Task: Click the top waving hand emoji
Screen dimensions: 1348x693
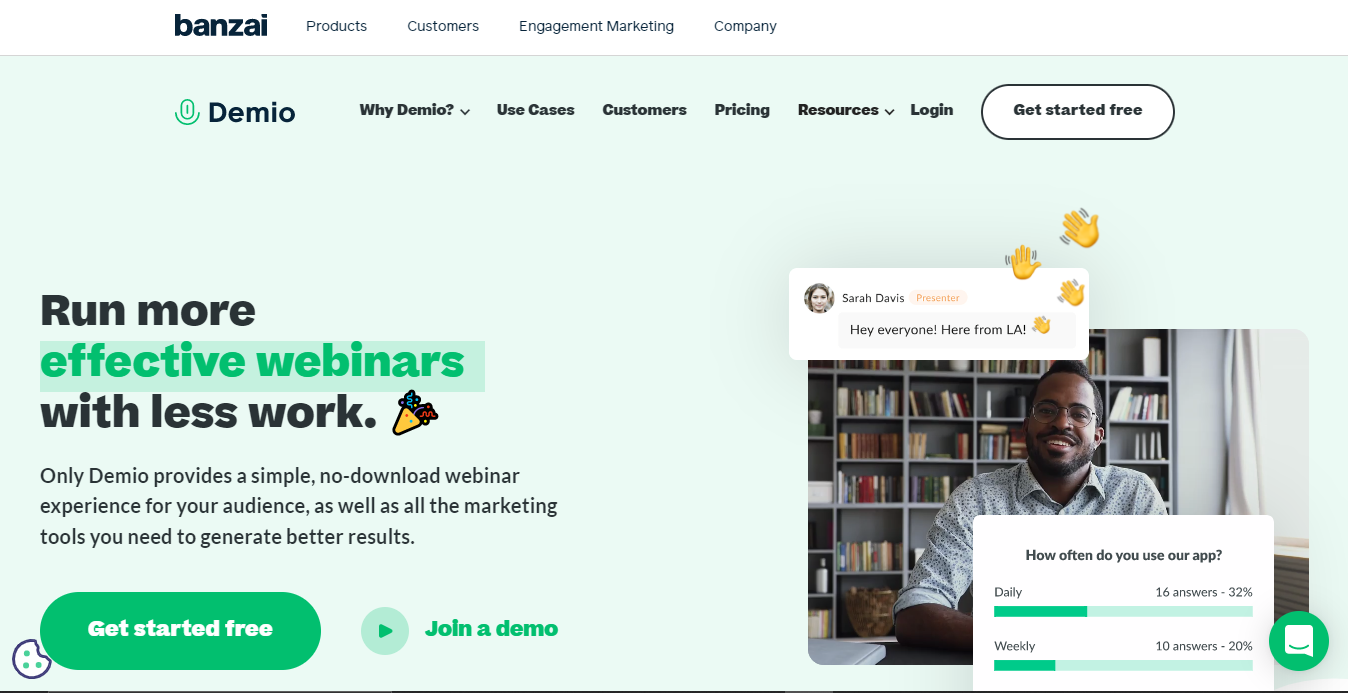Action: point(1080,228)
